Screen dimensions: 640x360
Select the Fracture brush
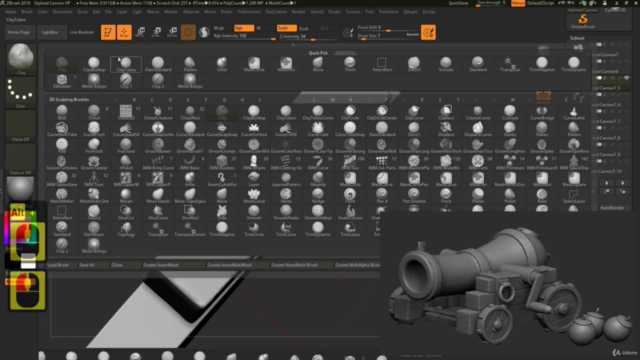126,146
